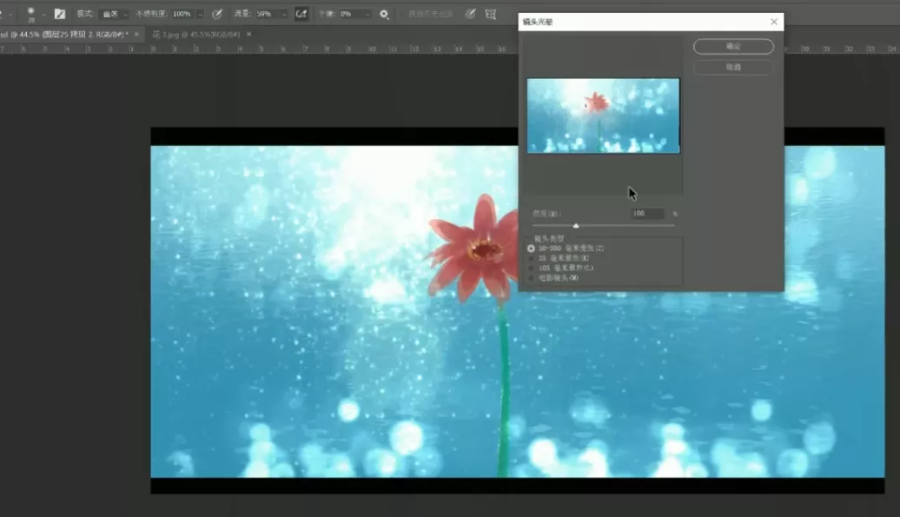Enable airbrush build-up effect icon
Viewport: 900px width, 517px height.
(301, 14)
